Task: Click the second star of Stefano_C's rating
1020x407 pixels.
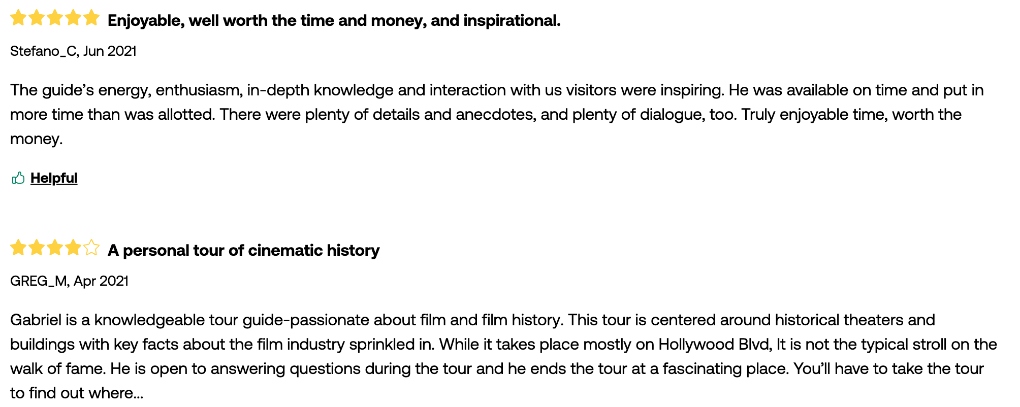Action: (36, 18)
